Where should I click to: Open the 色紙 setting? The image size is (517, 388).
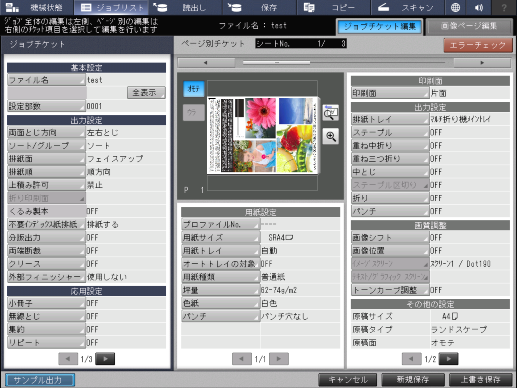coord(221,303)
